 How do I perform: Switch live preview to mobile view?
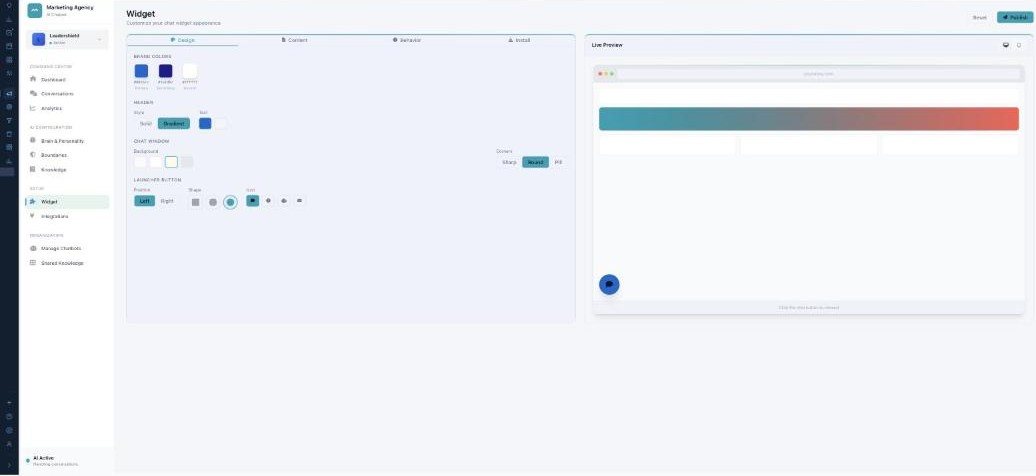(x=1019, y=45)
